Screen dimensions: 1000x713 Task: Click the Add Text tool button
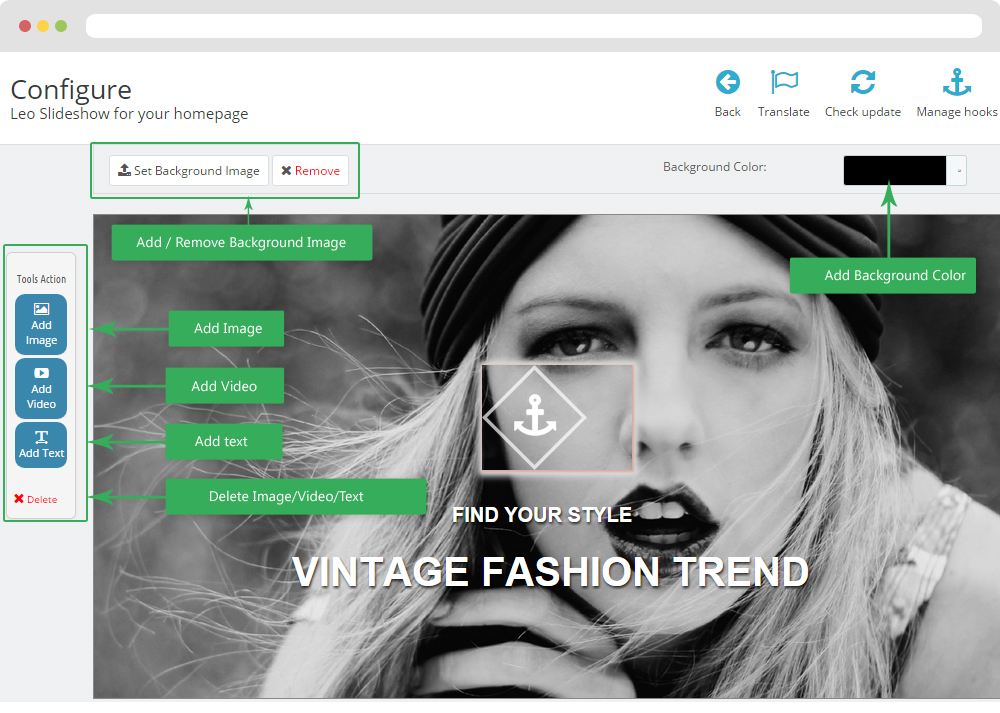click(x=41, y=445)
